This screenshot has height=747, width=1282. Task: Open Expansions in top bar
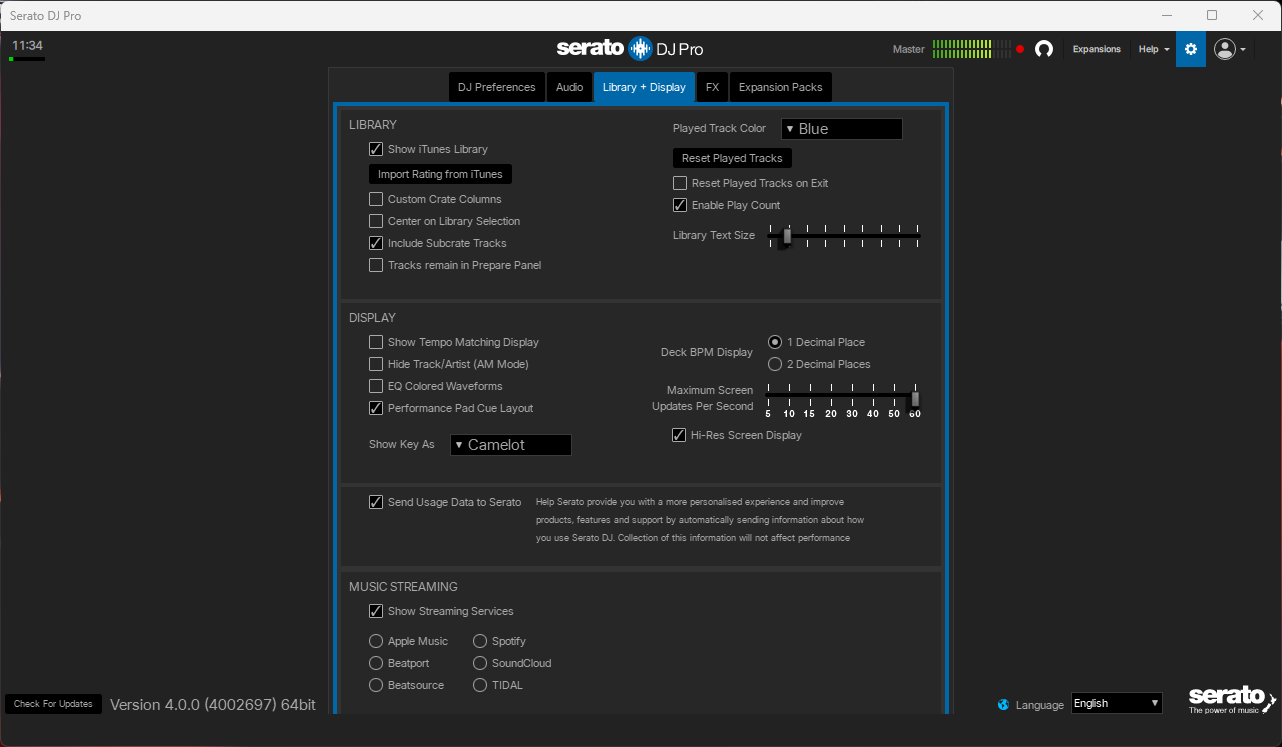point(1097,49)
